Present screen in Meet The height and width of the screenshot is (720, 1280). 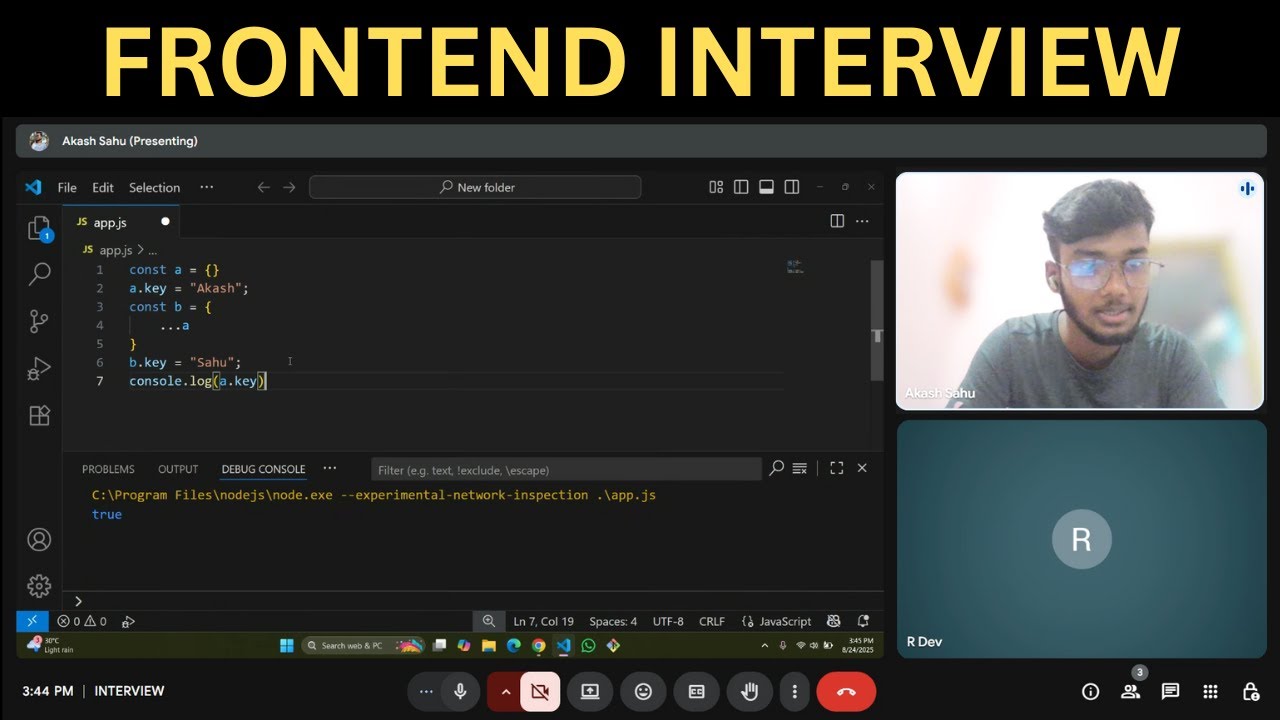590,691
